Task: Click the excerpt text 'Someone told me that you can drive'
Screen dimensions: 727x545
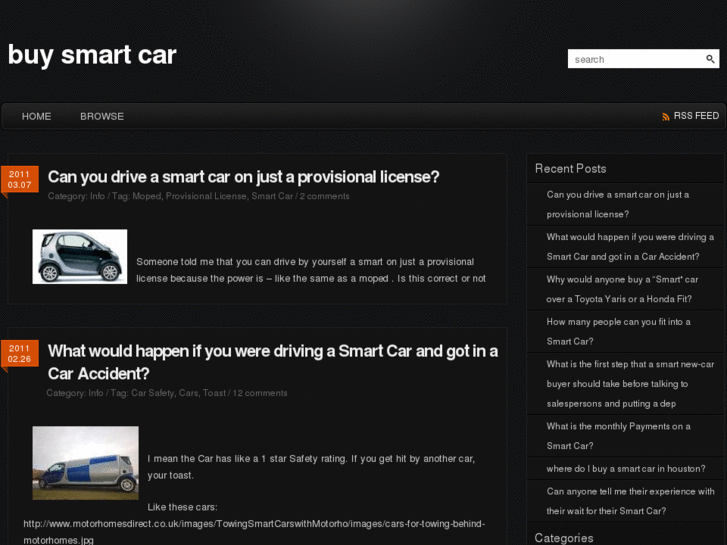Action: click(311, 270)
